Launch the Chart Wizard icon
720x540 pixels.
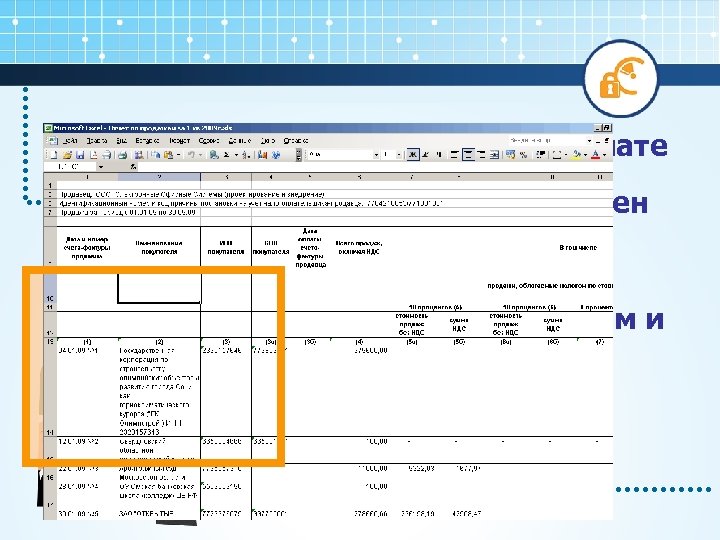(x=262, y=155)
